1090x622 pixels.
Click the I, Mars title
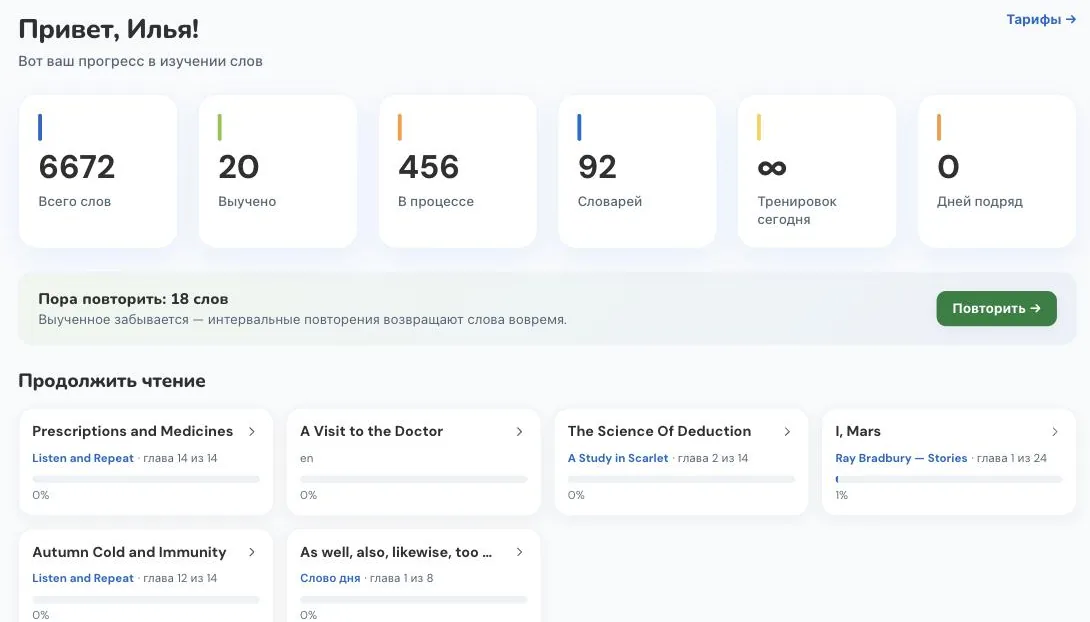[858, 431]
